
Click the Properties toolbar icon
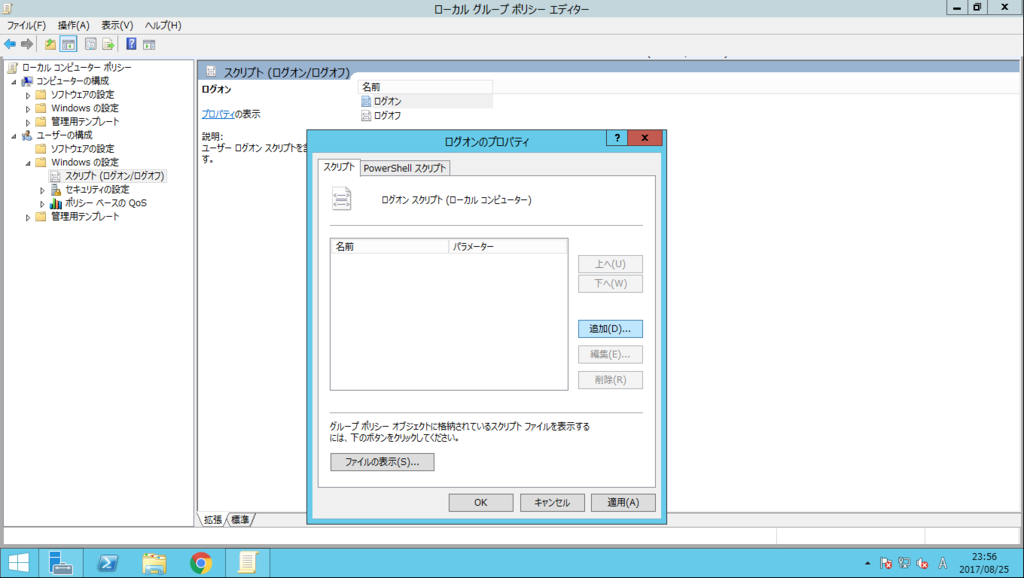click(91, 44)
